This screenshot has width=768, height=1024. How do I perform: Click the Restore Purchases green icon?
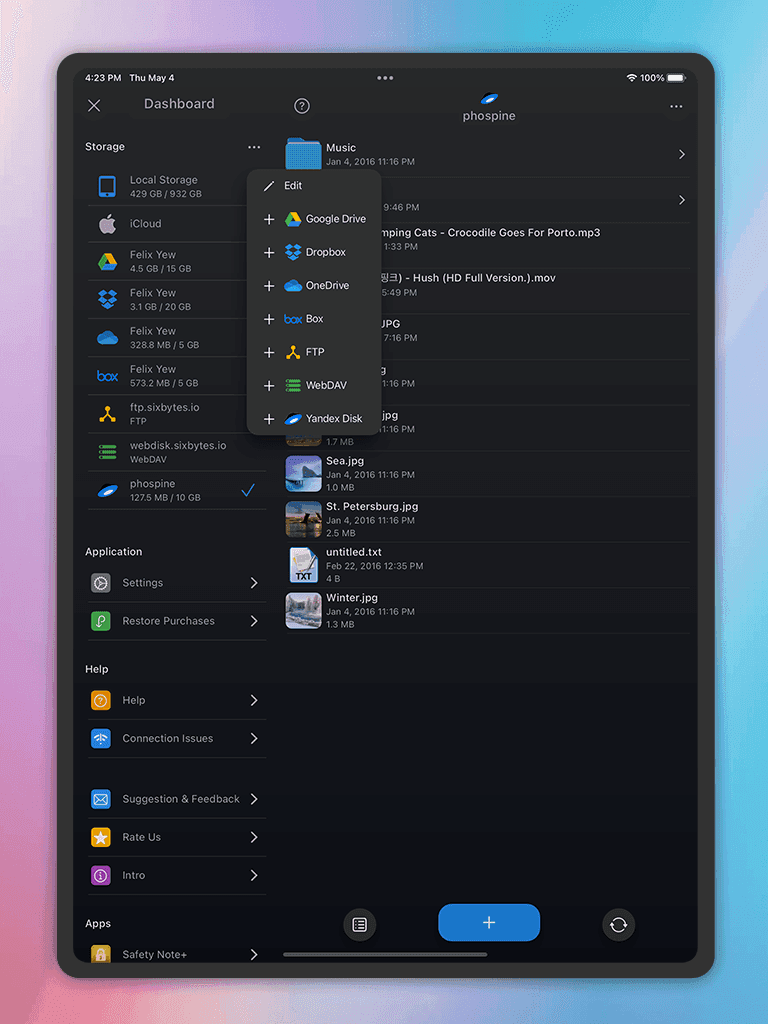[x=101, y=621]
